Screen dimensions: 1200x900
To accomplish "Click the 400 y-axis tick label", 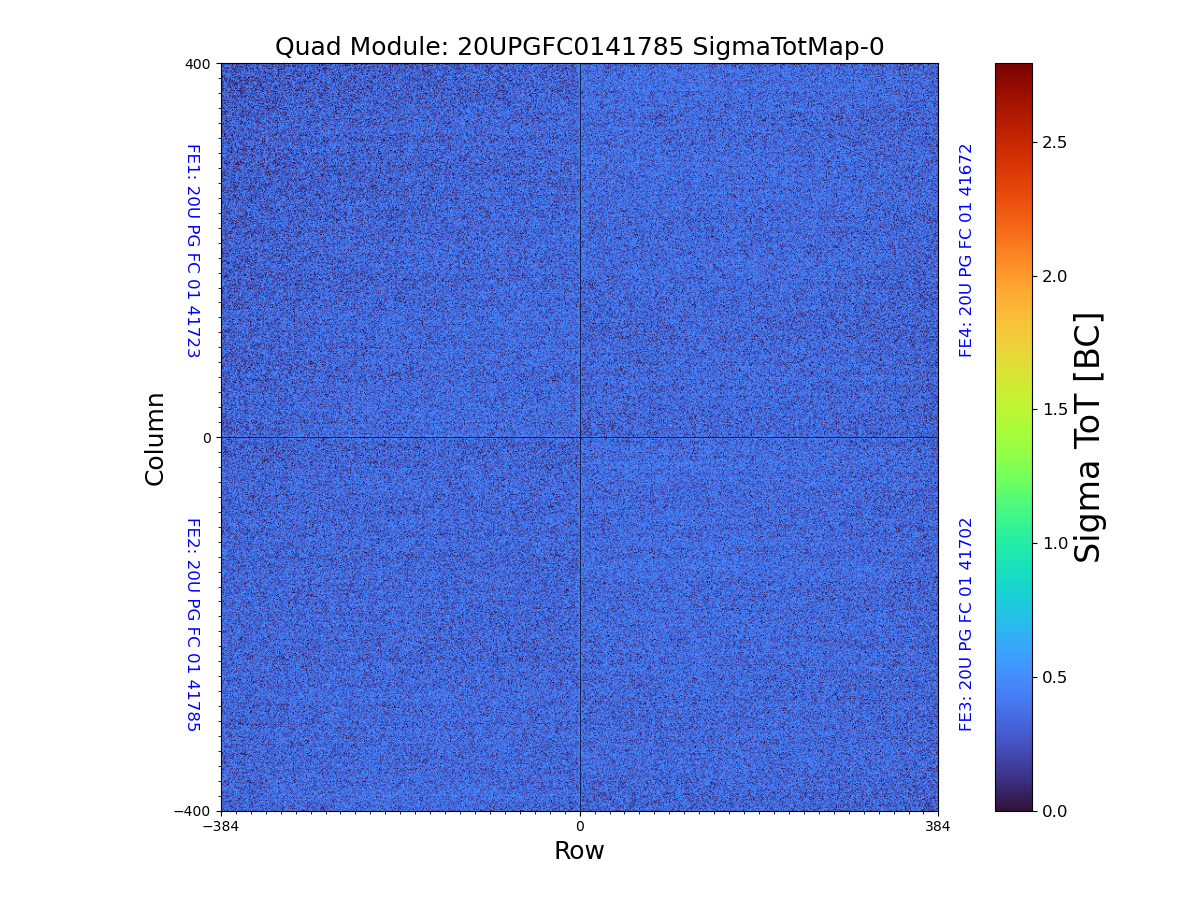I will tap(198, 64).
